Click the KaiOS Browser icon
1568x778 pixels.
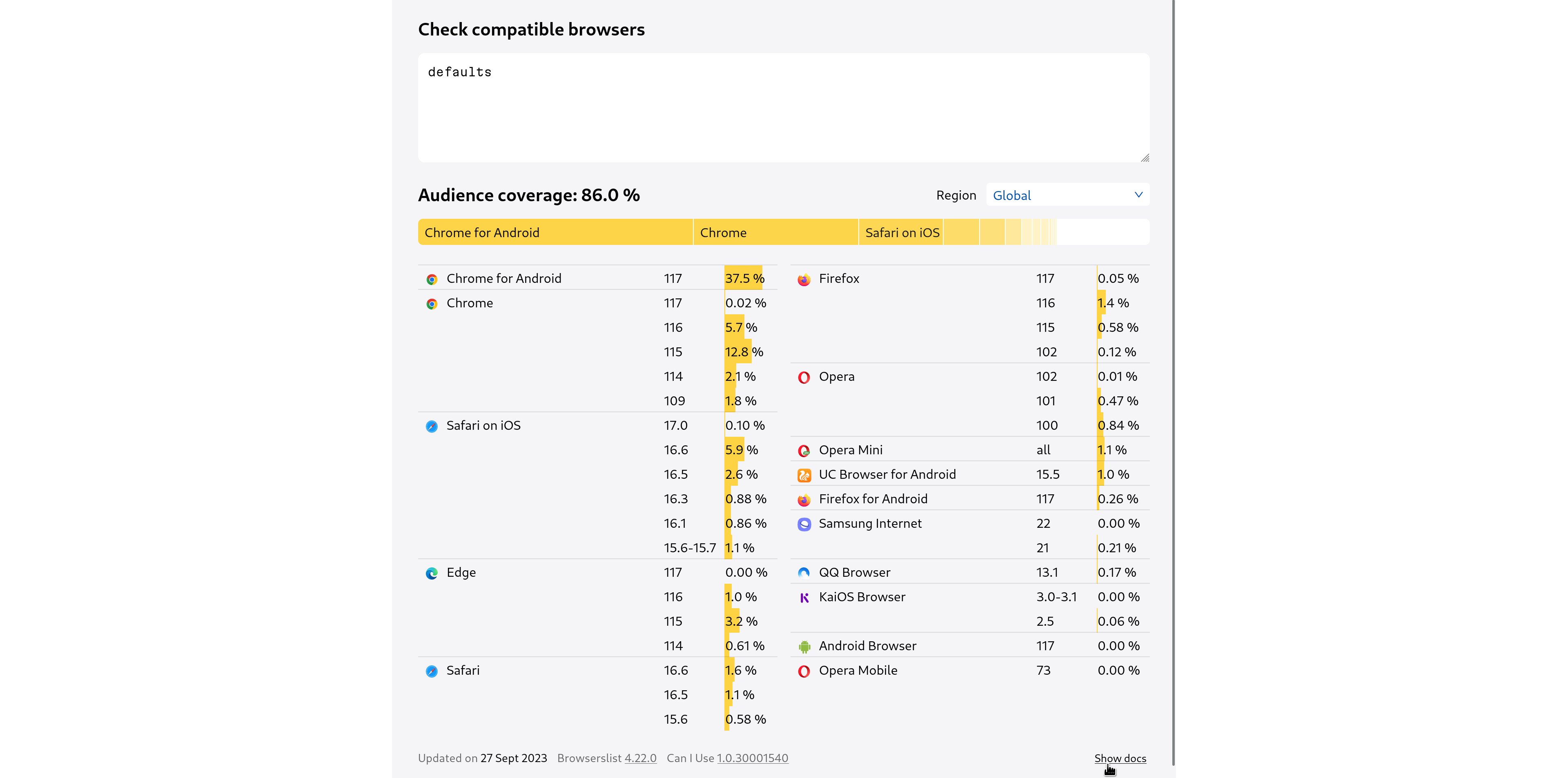coord(804,598)
